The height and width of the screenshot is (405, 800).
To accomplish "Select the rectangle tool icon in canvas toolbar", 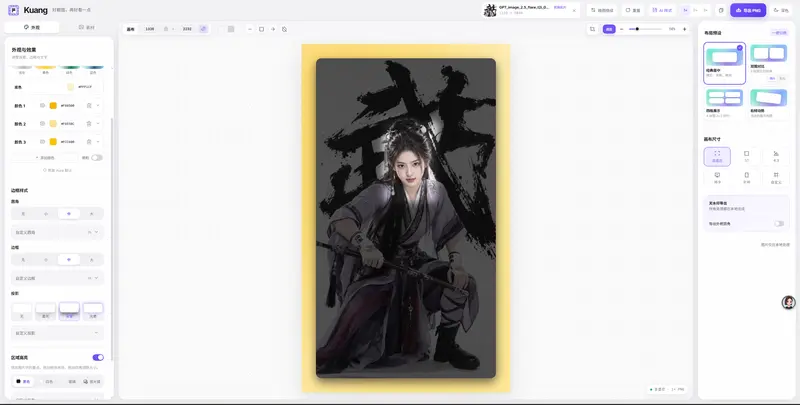I will pos(261,29).
